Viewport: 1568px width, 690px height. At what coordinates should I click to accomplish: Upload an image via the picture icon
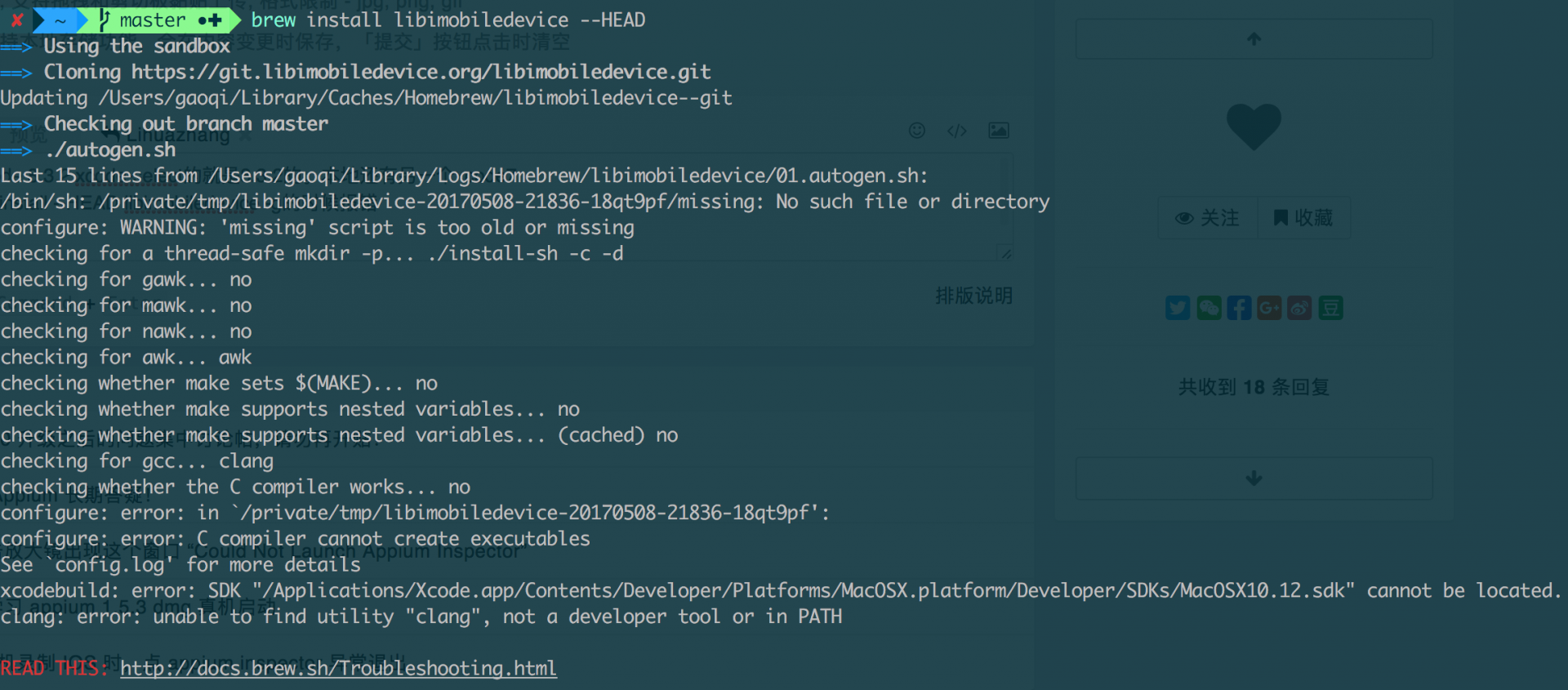coord(999,131)
